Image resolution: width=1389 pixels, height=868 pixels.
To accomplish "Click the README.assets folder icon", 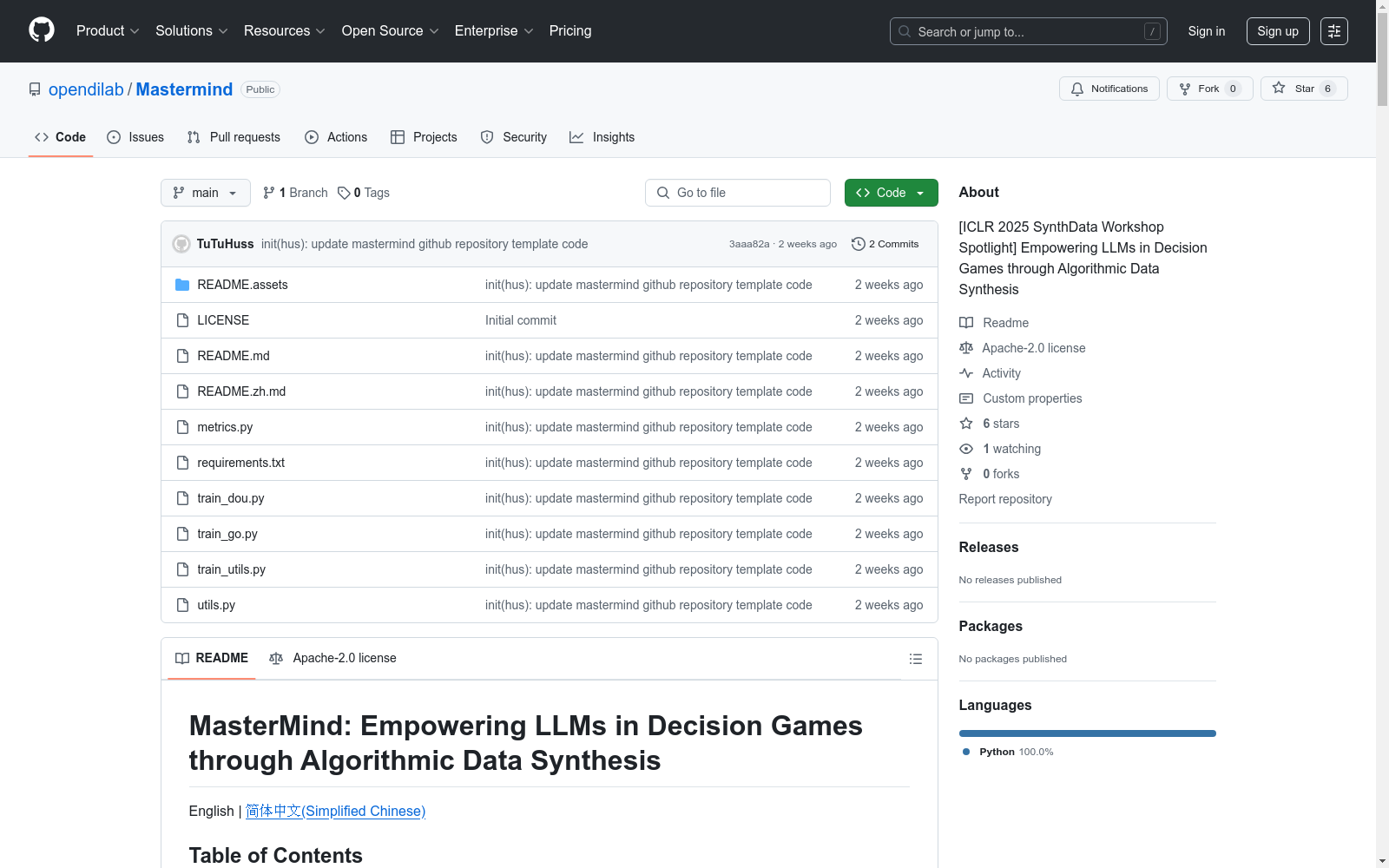I will (x=182, y=285).
